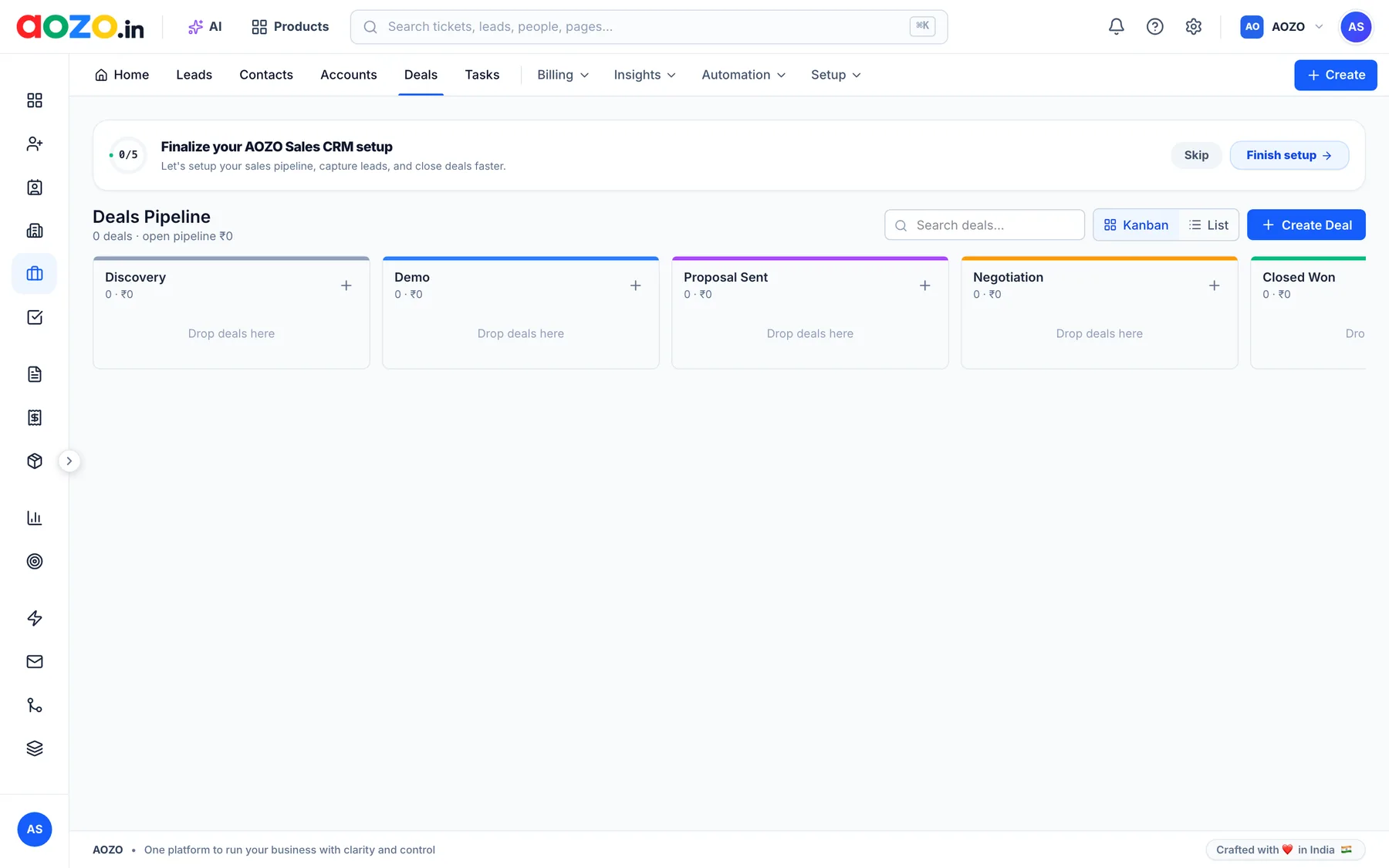
Task: Expand the Billing dropdown menu
Action: click(x=563, y=75)
